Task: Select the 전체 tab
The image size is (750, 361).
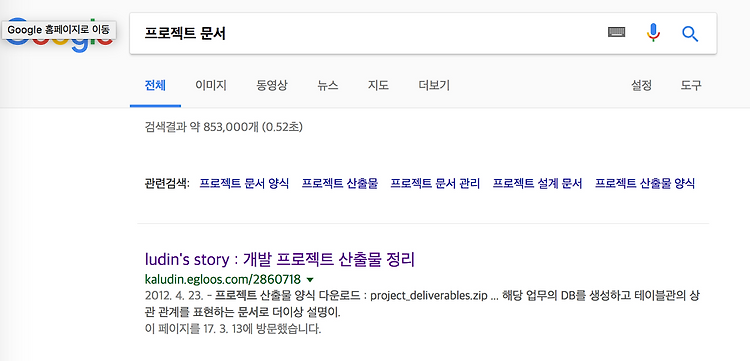Action: (x=155, y=86)
